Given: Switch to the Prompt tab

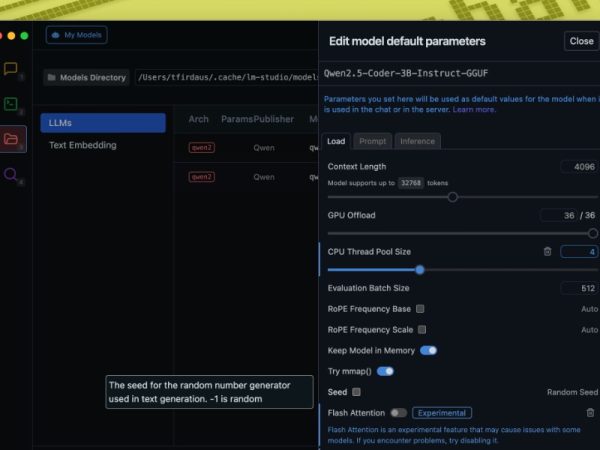Looking at the screenshot, I should tap(372, 141).
